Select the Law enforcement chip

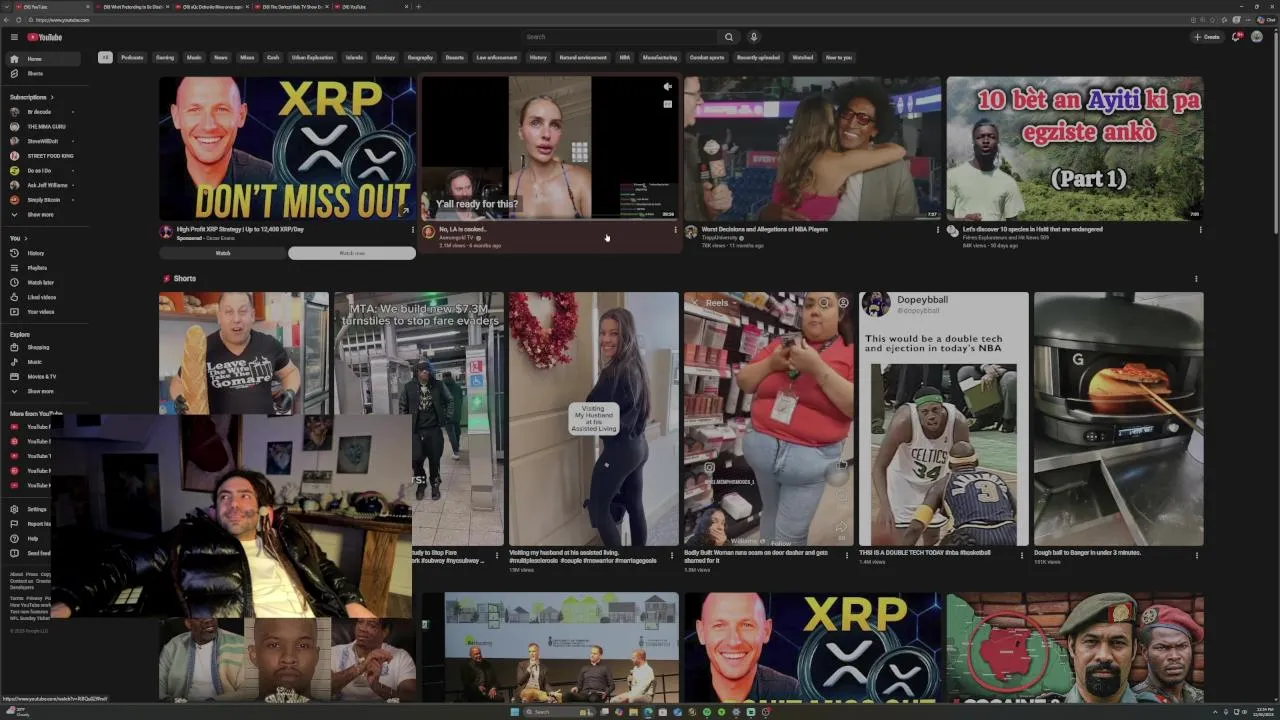(x=497, y=58)
